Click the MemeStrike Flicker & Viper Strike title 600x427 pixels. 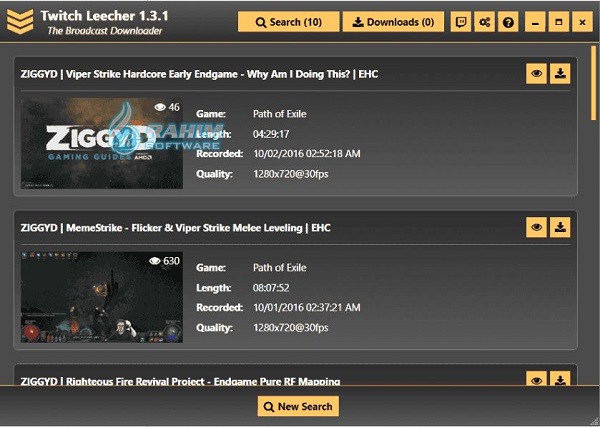(x=176, y=228)
